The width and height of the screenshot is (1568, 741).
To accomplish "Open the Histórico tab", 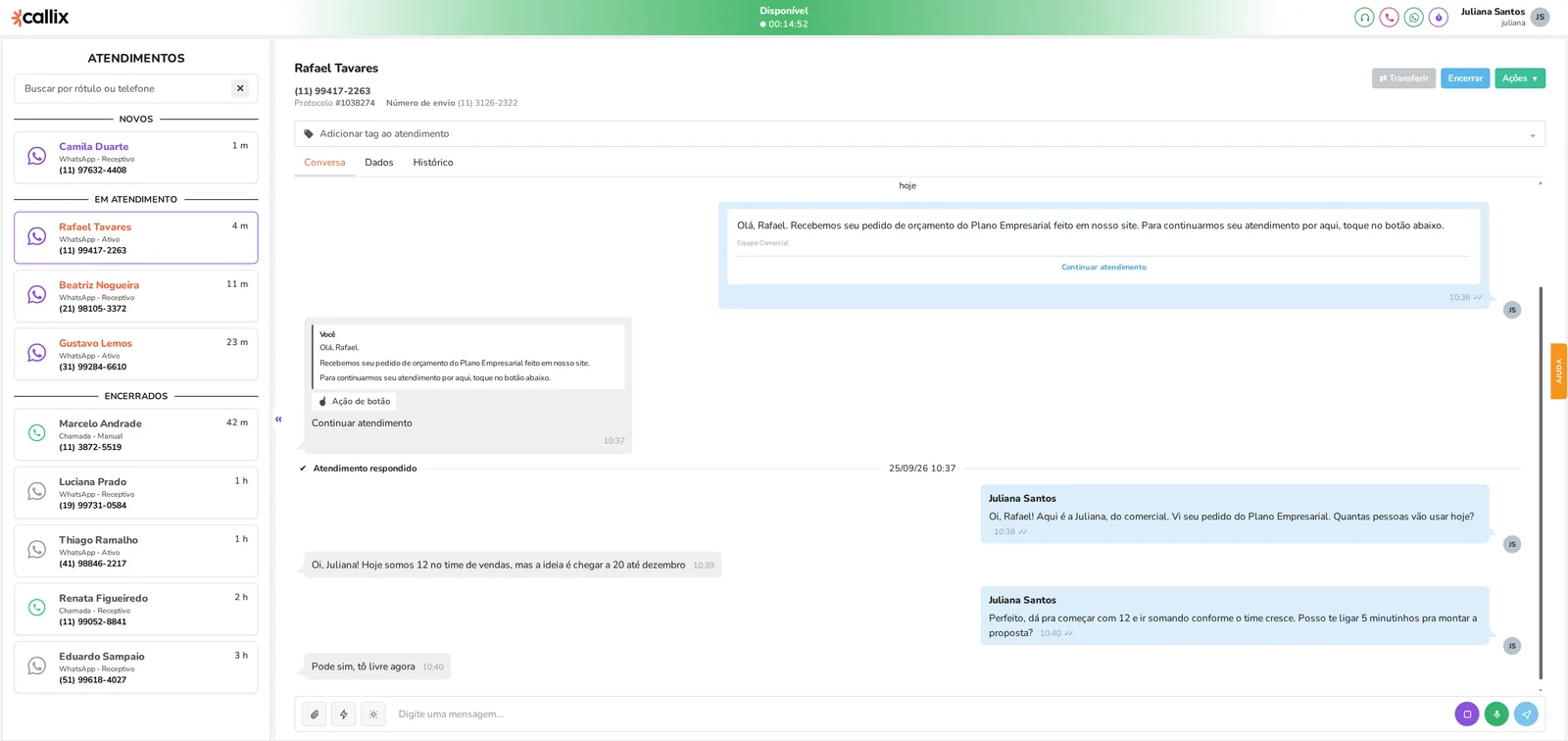I will pos(433,163).
